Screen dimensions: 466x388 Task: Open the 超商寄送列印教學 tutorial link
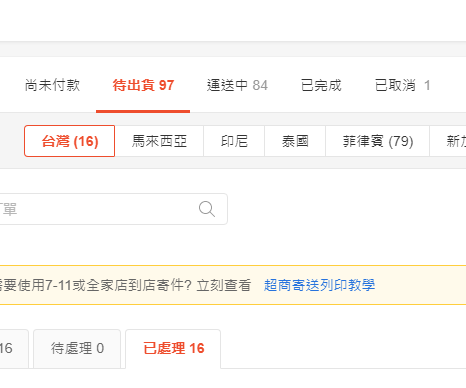(x=319, y=285)
